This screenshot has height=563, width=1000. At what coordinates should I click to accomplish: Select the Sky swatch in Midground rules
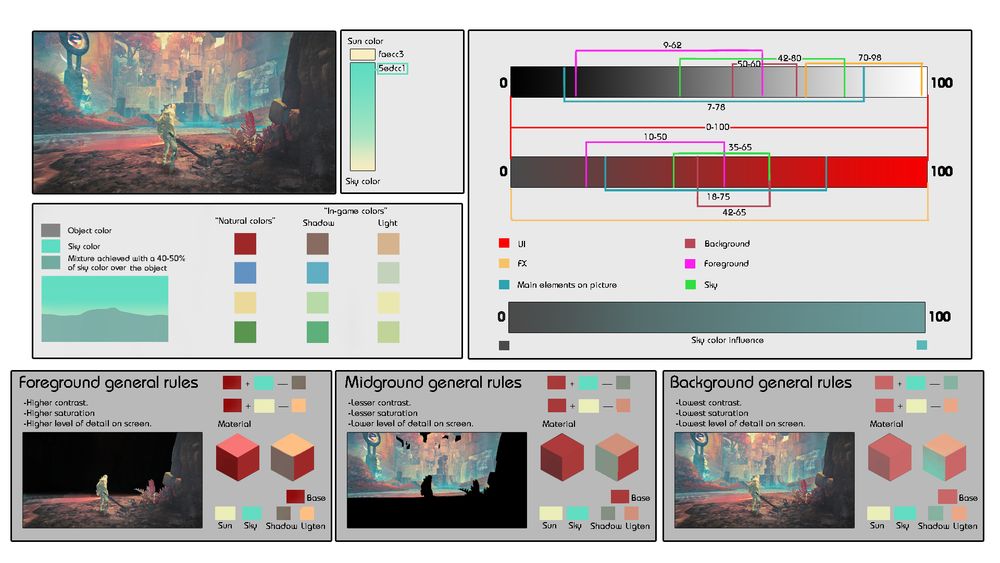coord(577,513)
